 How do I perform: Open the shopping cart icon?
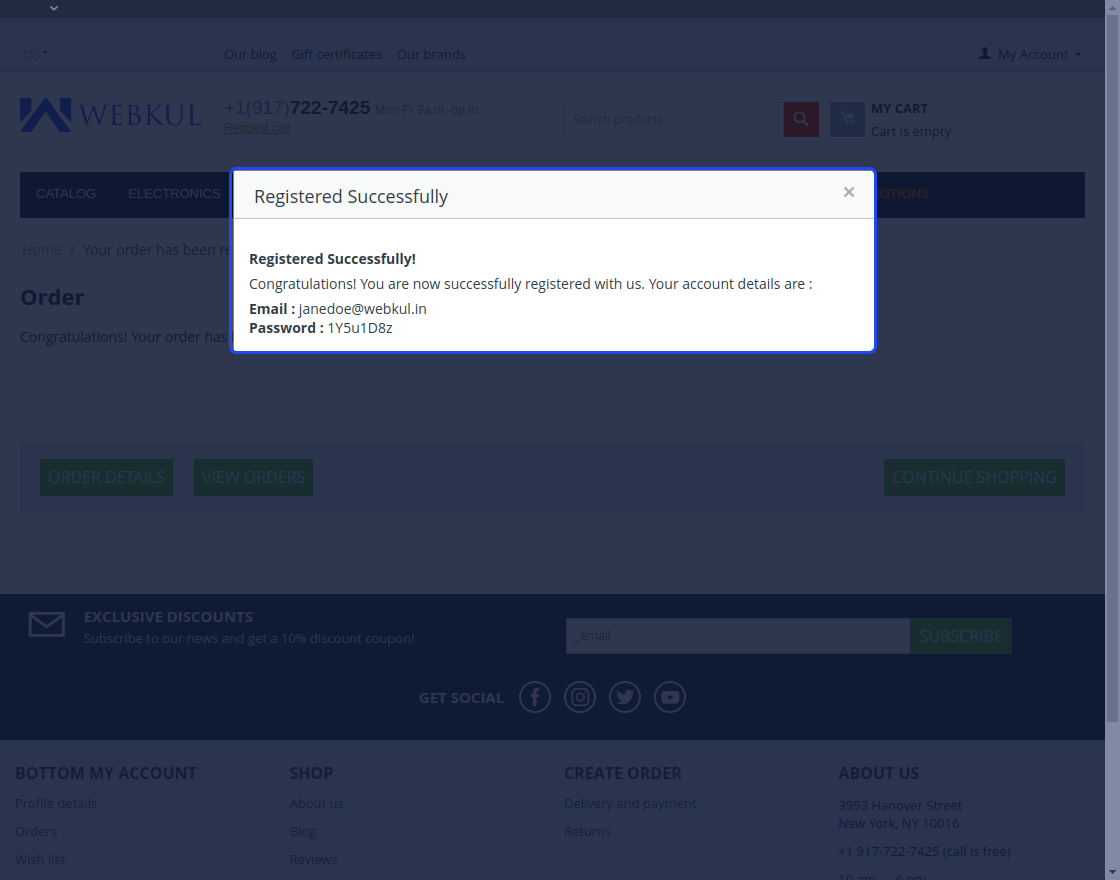(847, 119)
